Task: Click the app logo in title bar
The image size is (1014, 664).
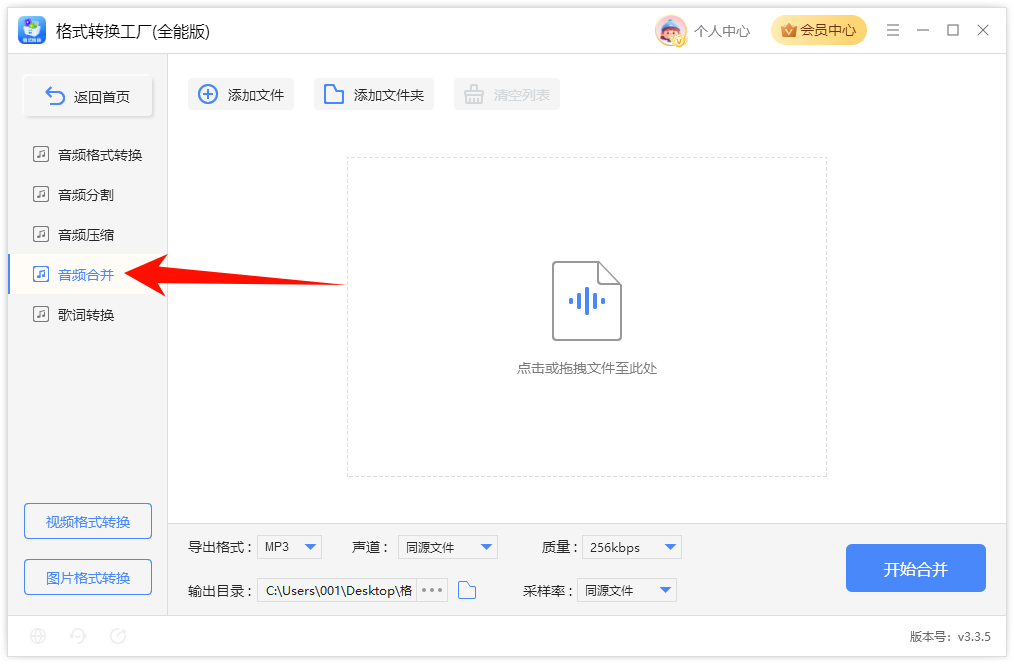Action: coord(32,30)
